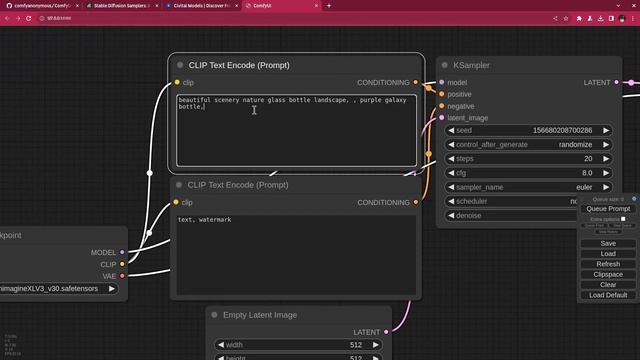The image size is (640, 360).
Task: Click the Load workflow button
Action: 608,253
